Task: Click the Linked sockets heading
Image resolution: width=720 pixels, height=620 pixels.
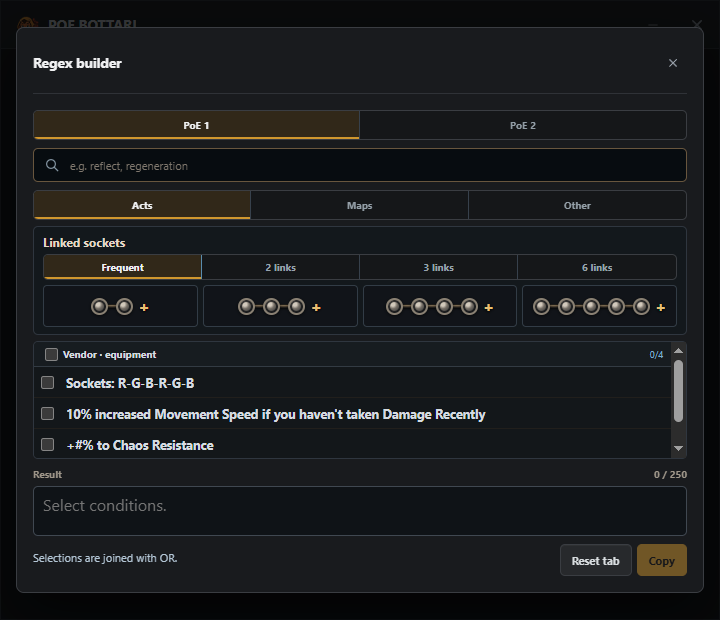Action: (x=84, y=242)
